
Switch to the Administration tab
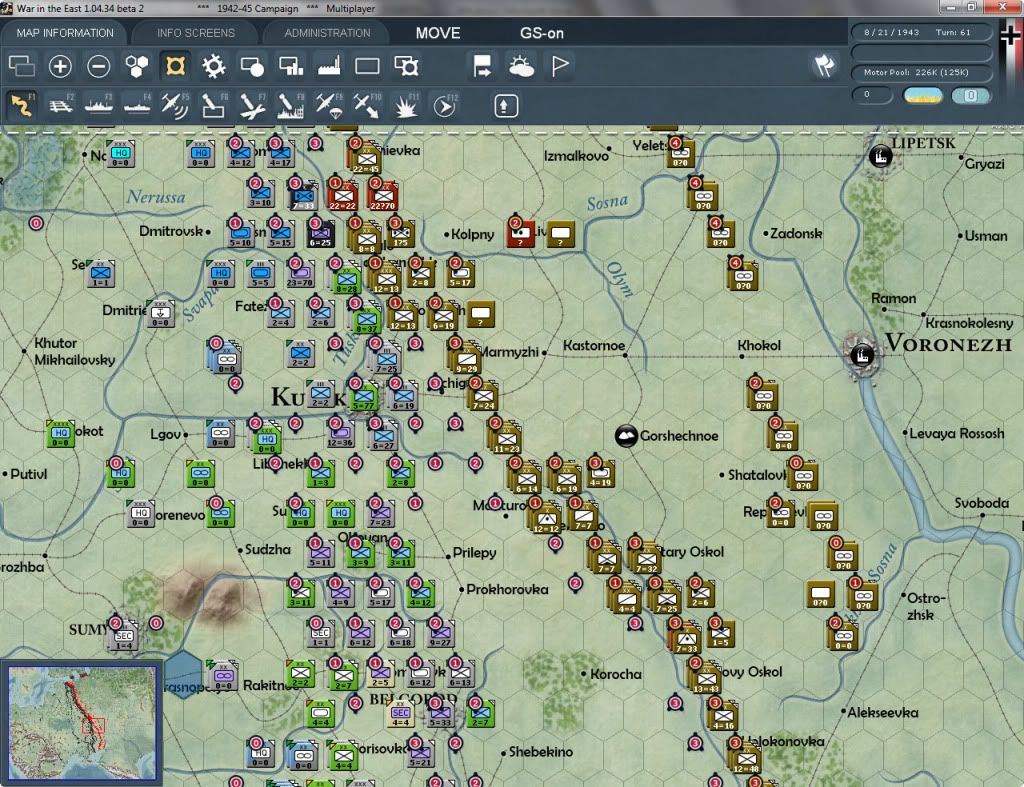click(327, 33)
